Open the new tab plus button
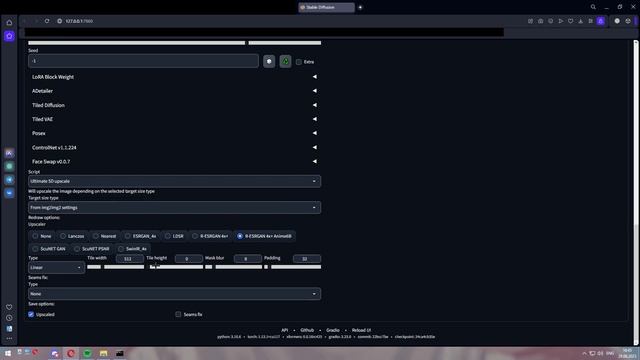 (x=360, y=7)
